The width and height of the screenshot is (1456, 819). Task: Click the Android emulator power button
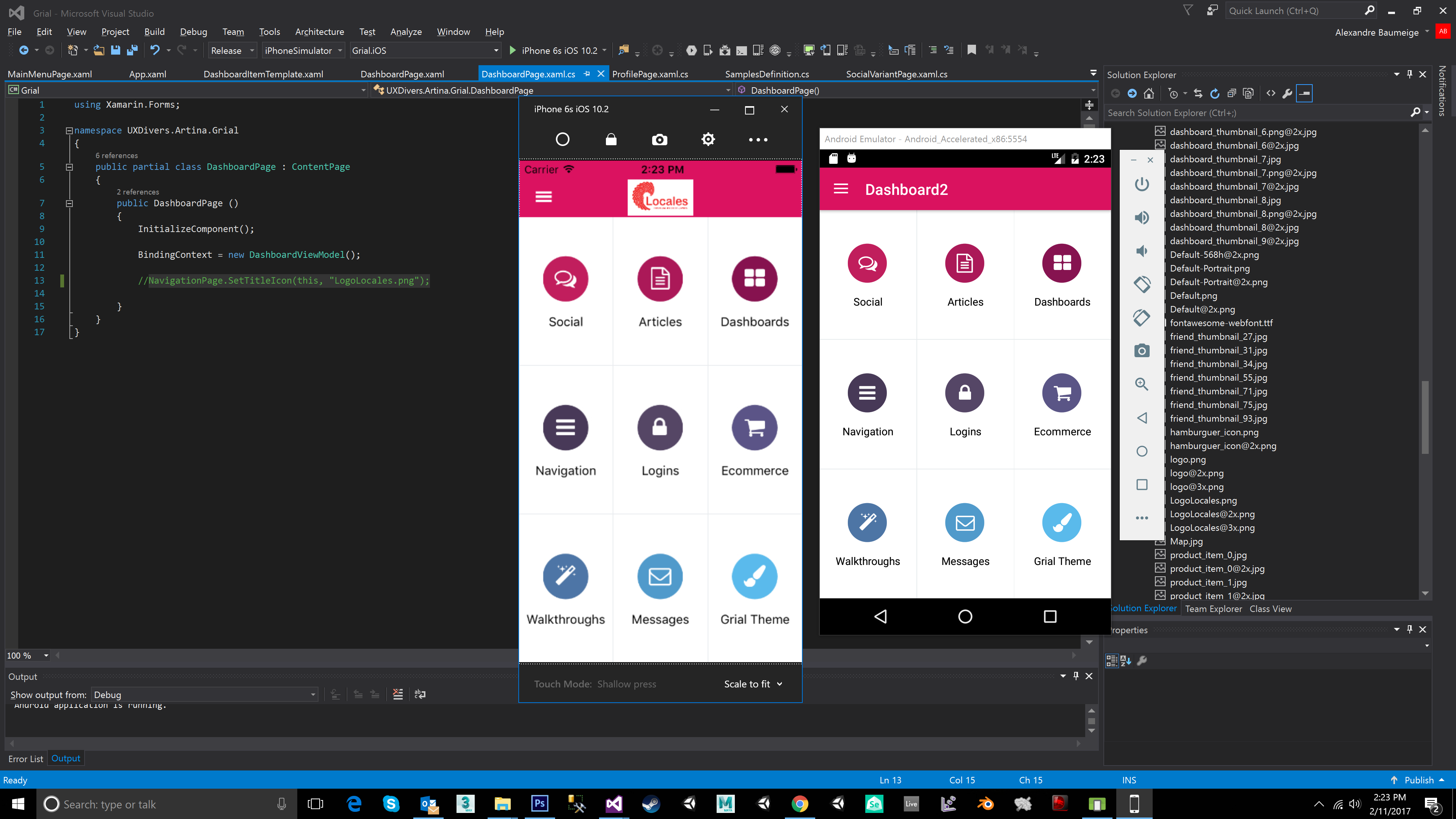(1141, 184)
